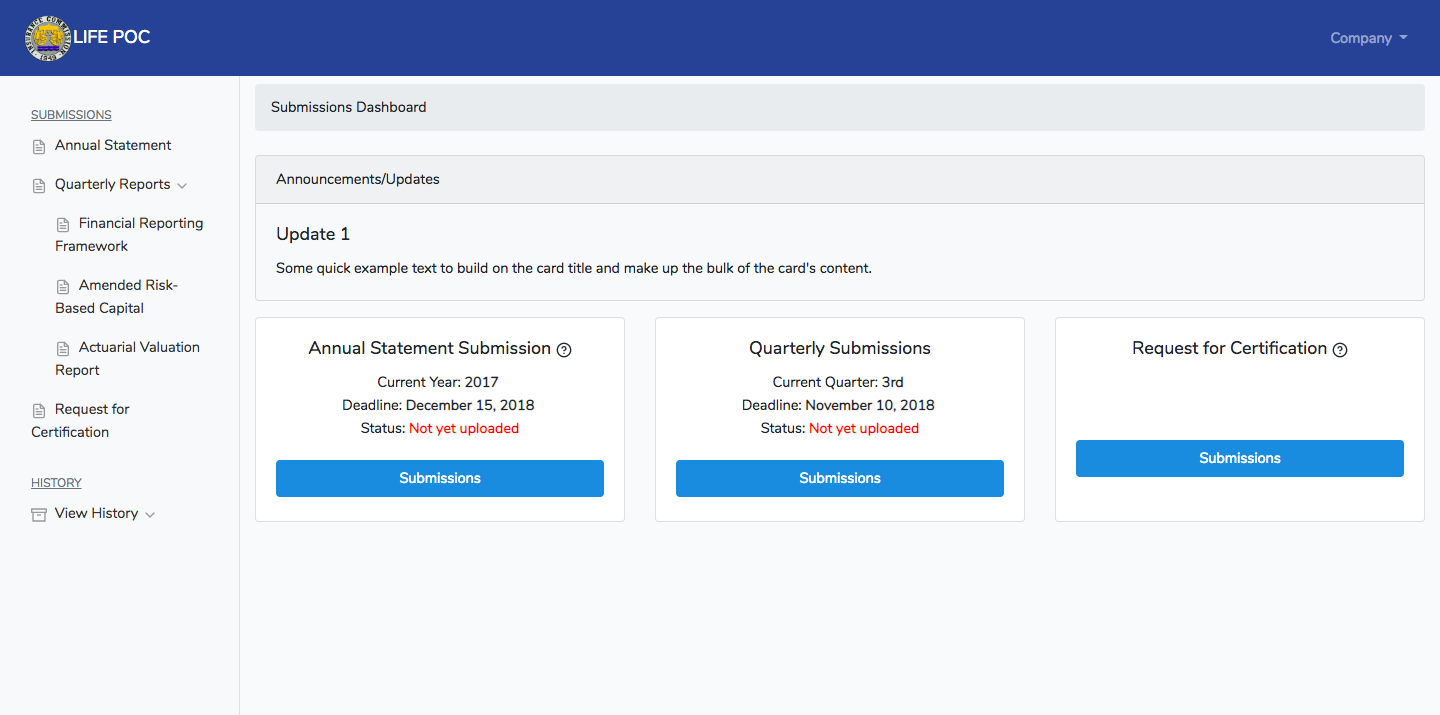Click the help icon next to Request for Certification

click(x=1340, y=350)
